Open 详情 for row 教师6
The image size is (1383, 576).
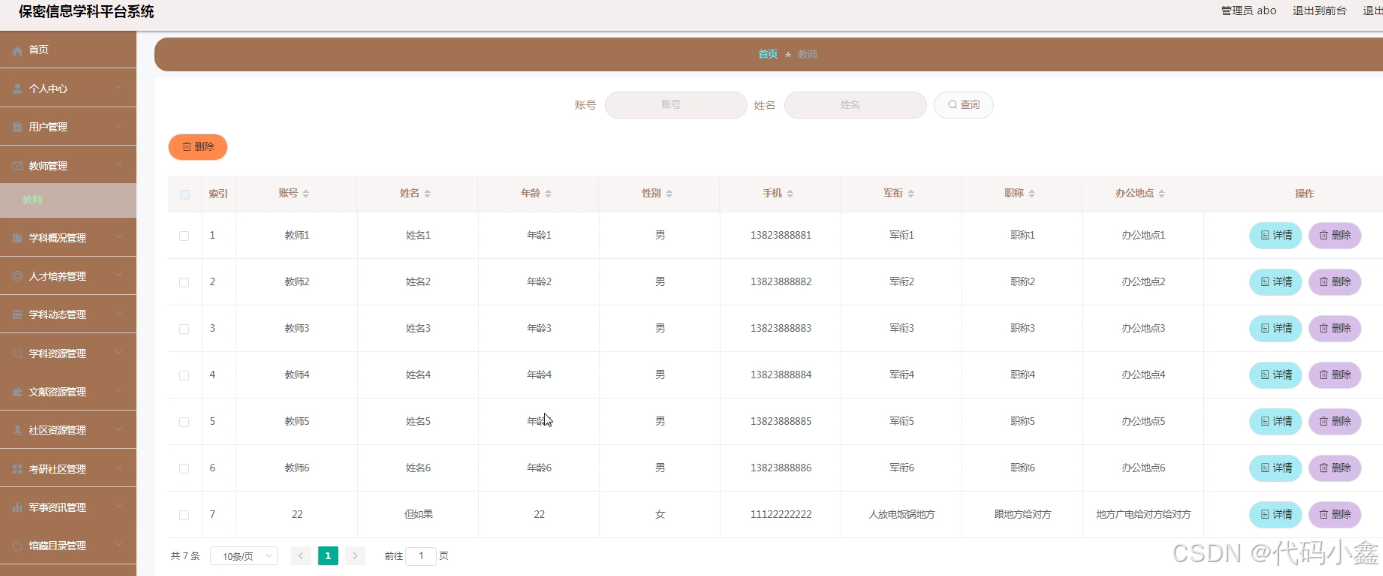click(1275, 468)
